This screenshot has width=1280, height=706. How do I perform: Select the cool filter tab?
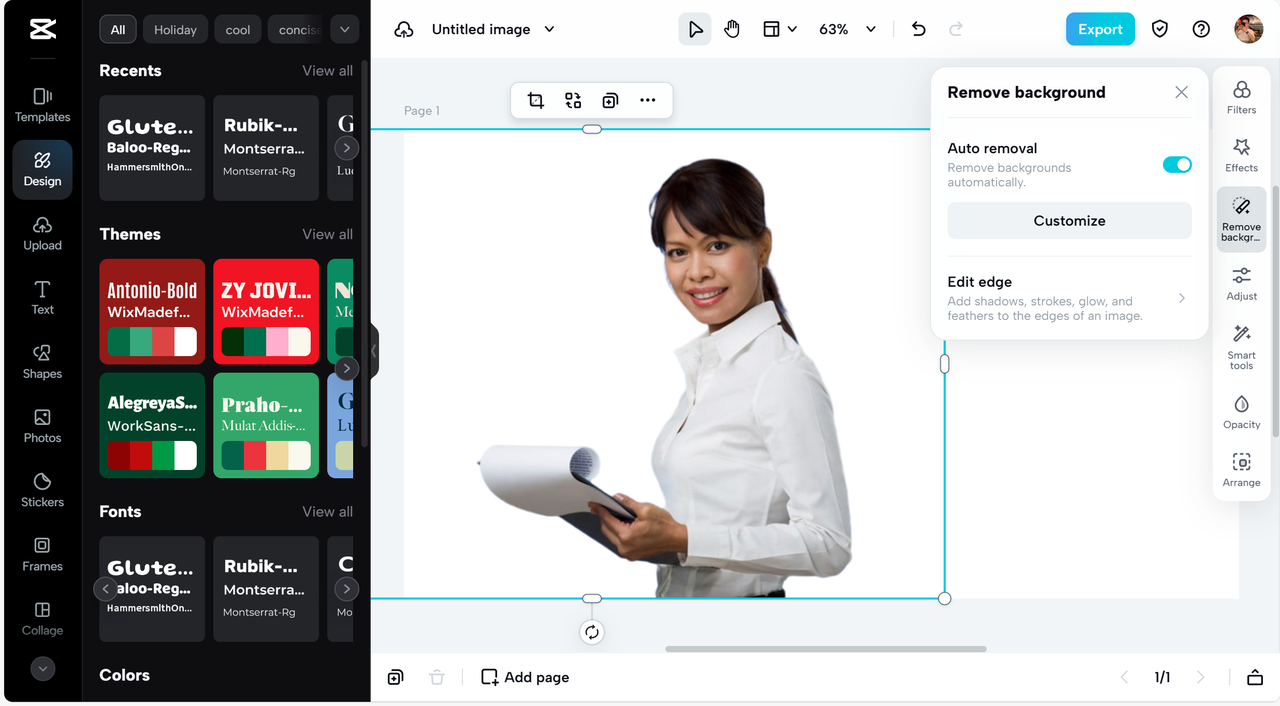pos(238,30)
